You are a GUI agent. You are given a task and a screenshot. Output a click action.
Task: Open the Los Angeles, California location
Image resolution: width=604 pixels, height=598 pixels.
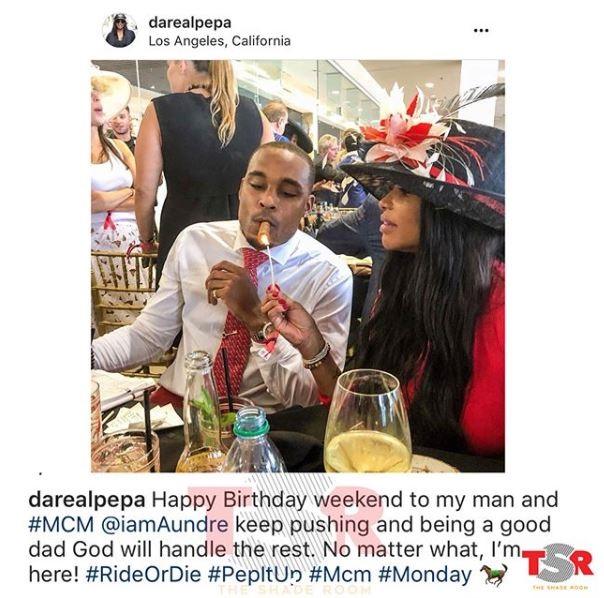coord(220,41)
